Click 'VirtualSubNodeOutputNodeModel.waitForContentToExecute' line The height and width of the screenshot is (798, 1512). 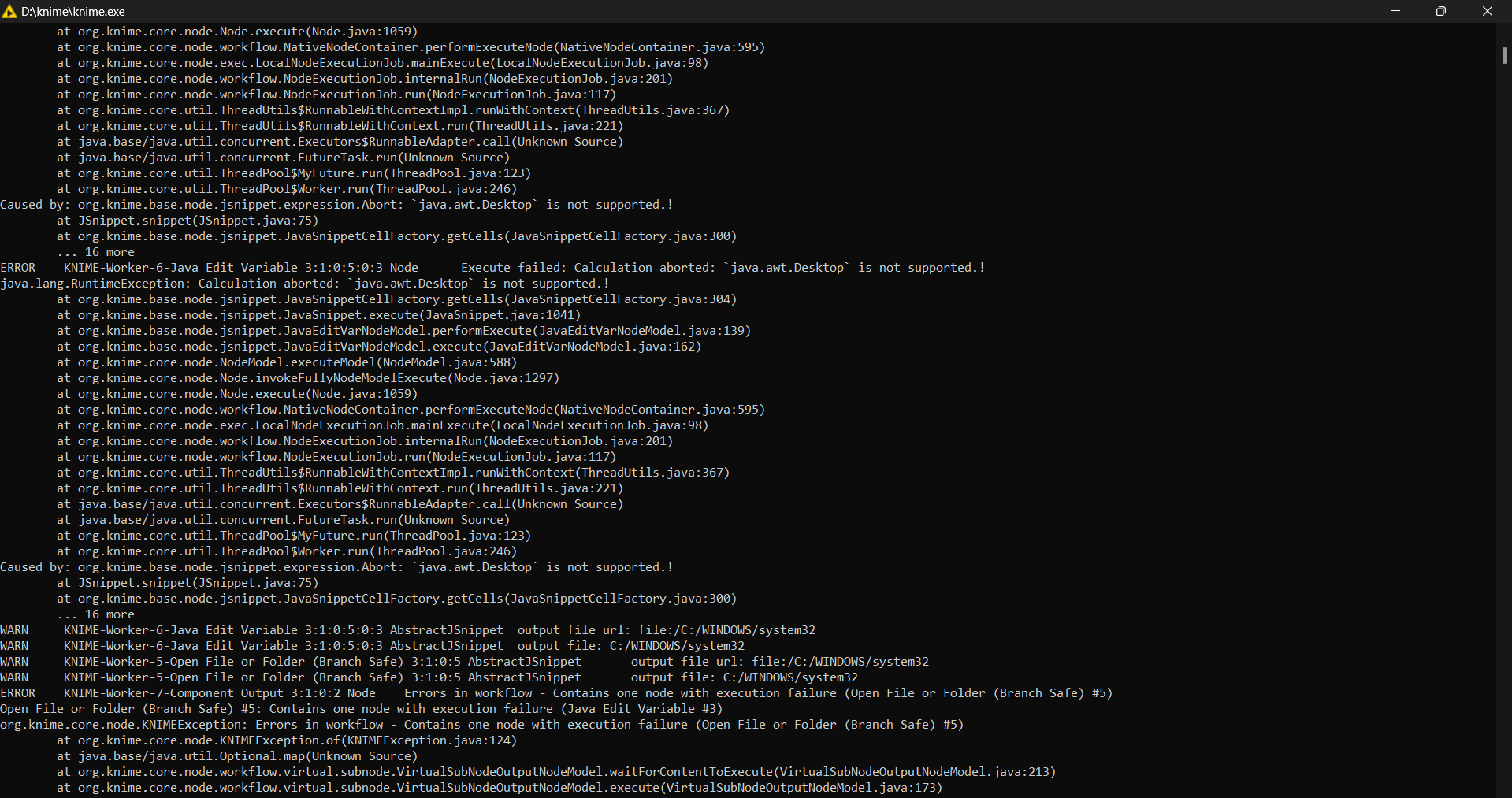point(556,772)
